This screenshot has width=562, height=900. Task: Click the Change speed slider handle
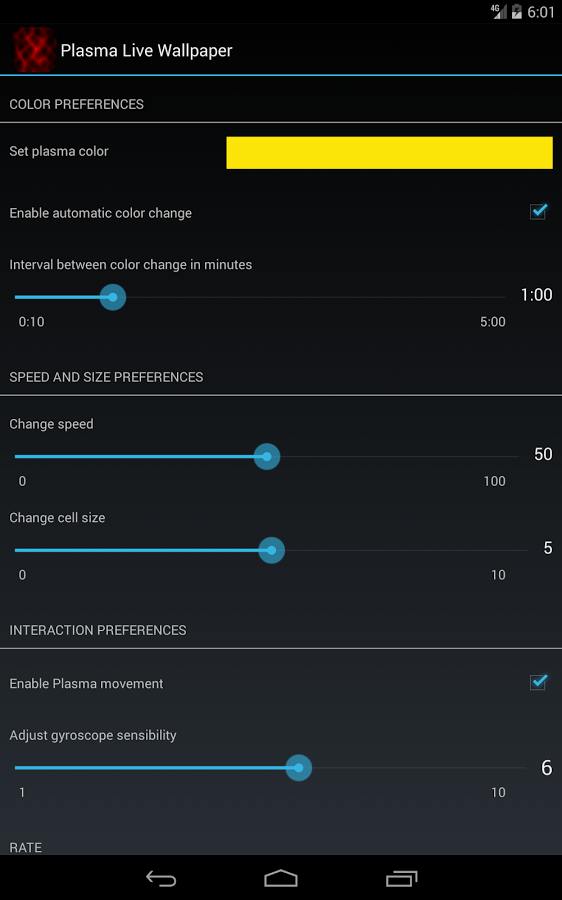(267, 456)
